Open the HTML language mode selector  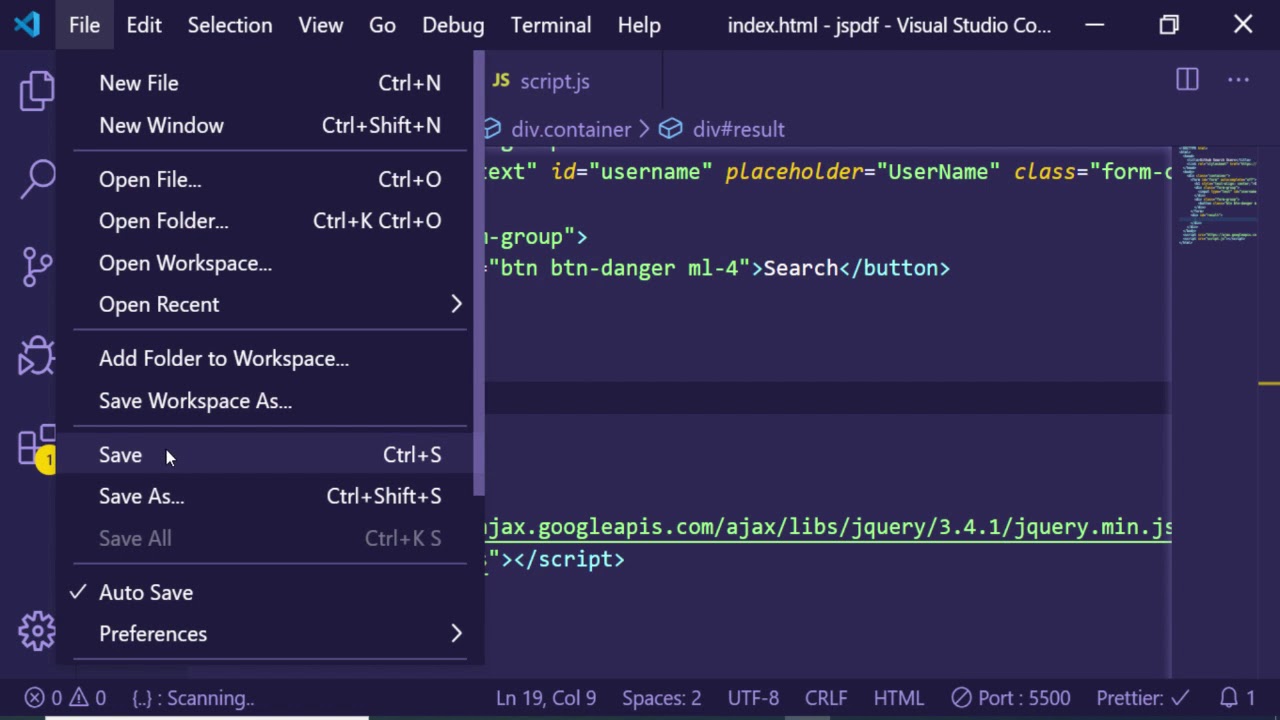tap(898, 698)
